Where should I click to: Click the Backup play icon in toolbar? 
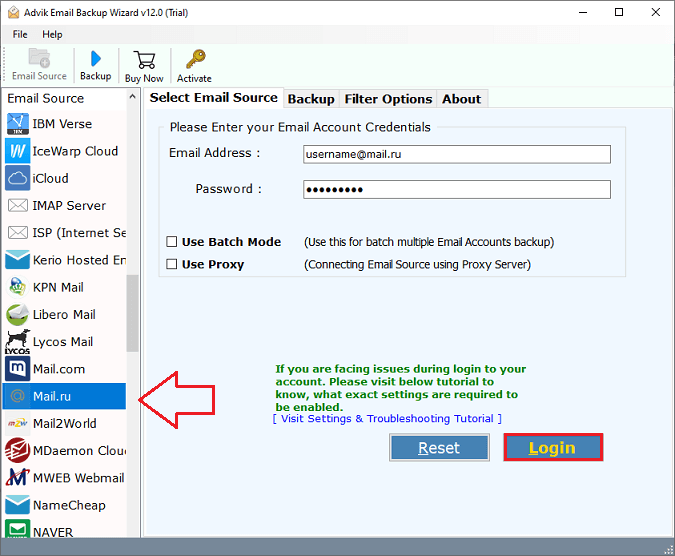tap(96, 59)
